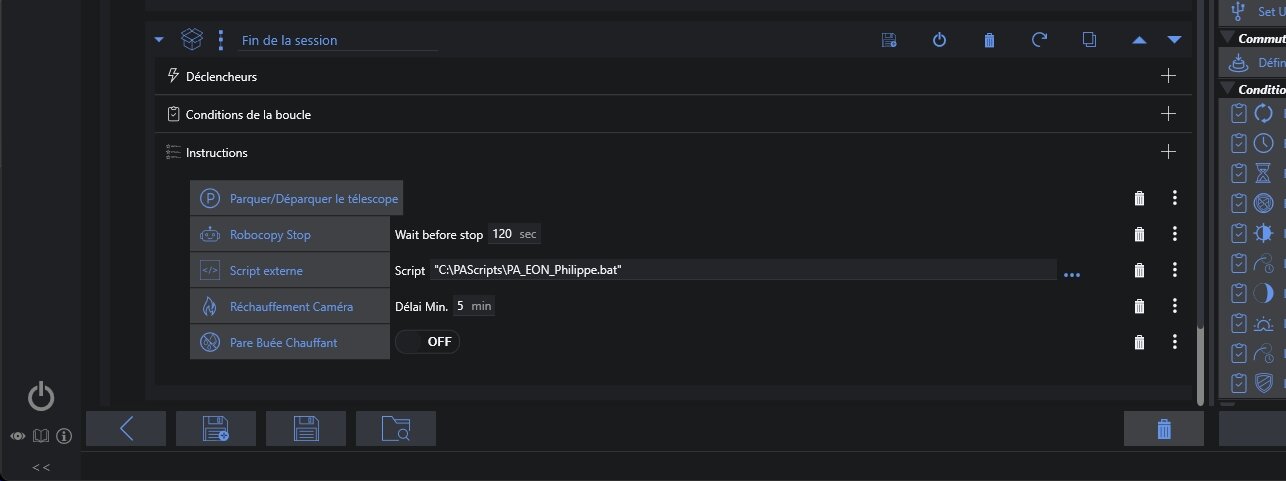Click the info icon in the sidebar

coord(64,436)
